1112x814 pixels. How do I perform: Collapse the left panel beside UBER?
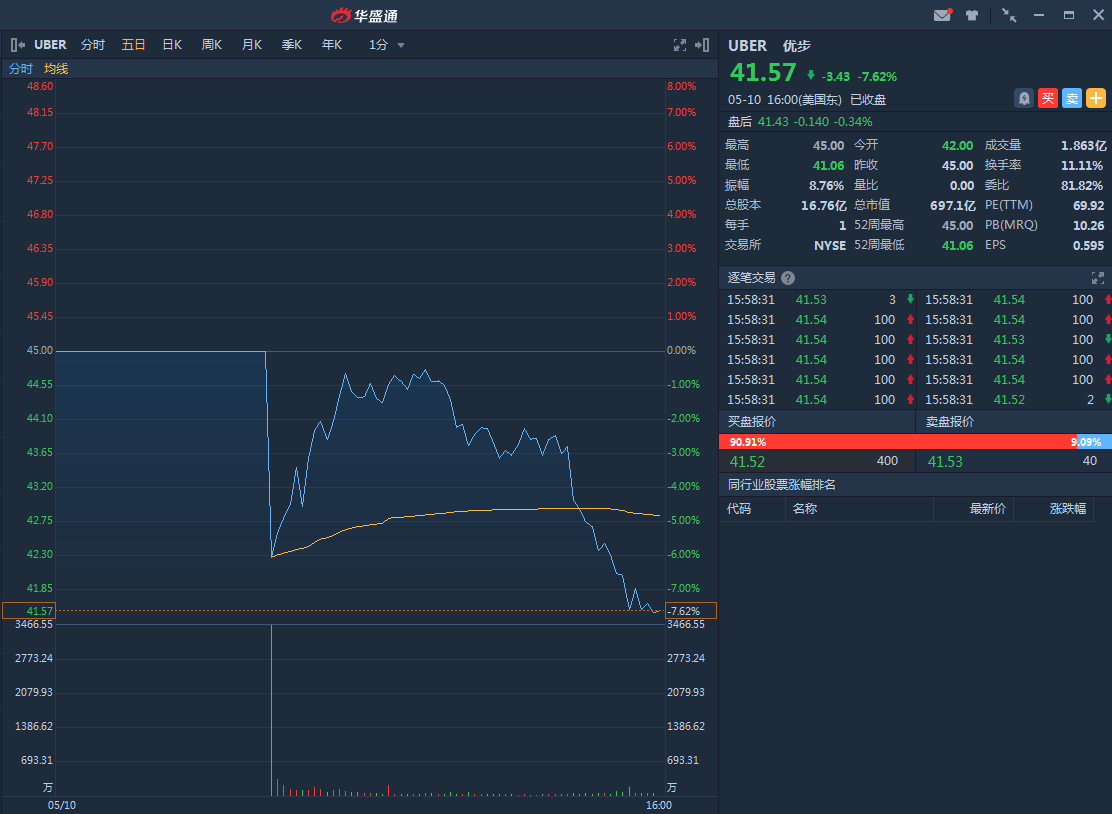[x=18, y=45]
